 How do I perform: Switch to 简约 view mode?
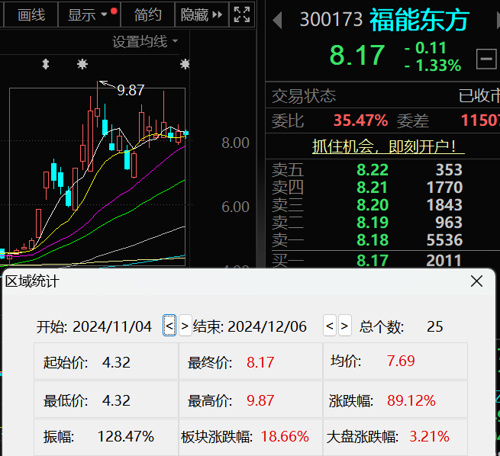(x=148, y=15)
